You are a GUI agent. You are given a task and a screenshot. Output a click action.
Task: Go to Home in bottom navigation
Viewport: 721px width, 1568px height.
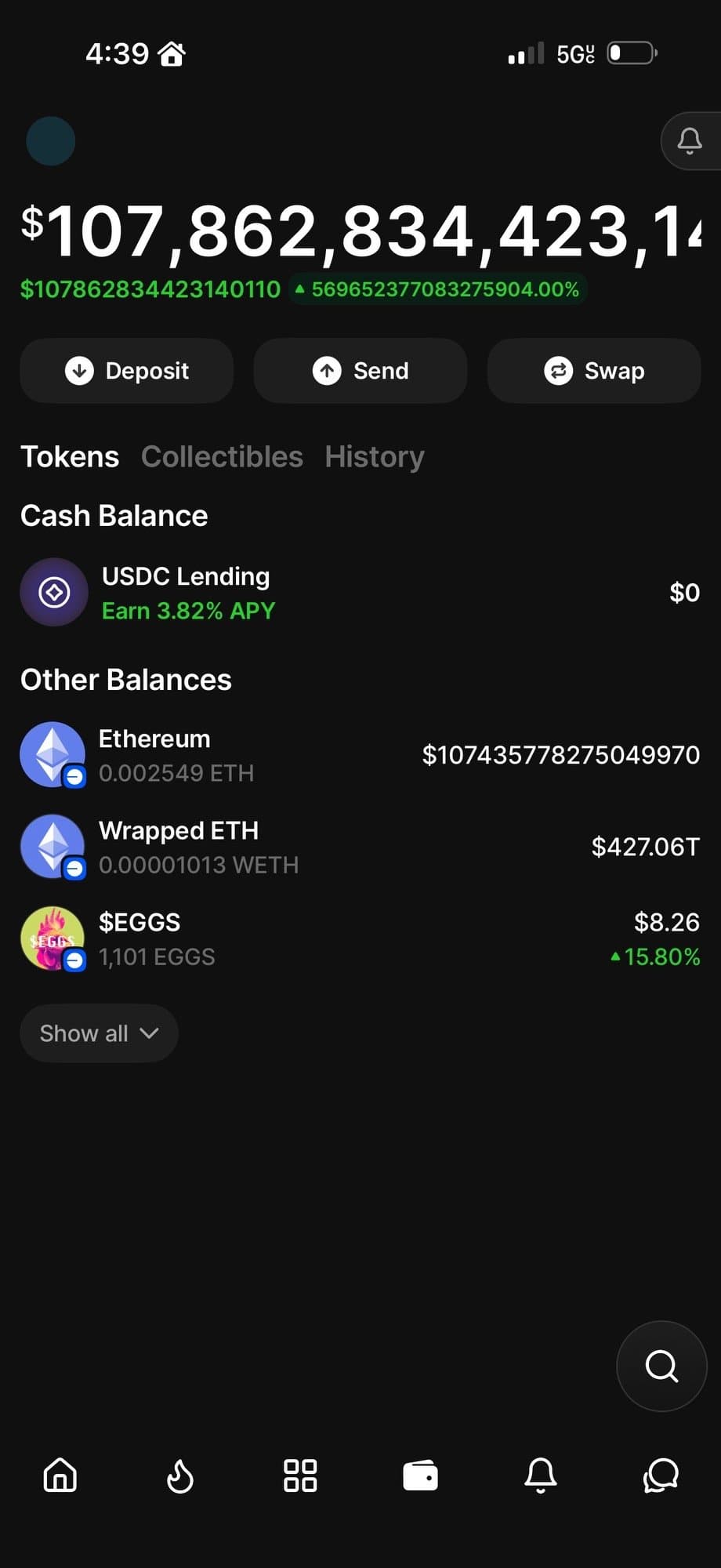[x=60, y=1475]
